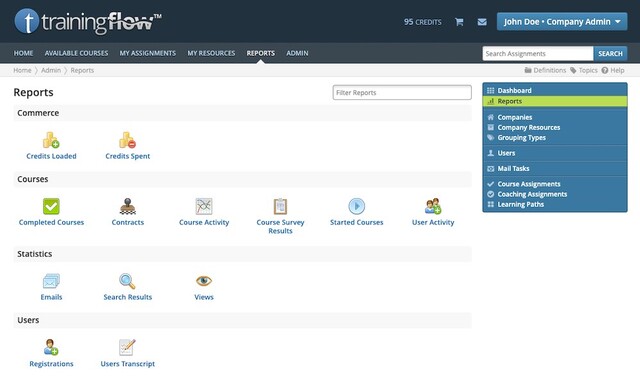
Task: Select the highlighted Reports sidebar item
Action: [x=555, y=101]
